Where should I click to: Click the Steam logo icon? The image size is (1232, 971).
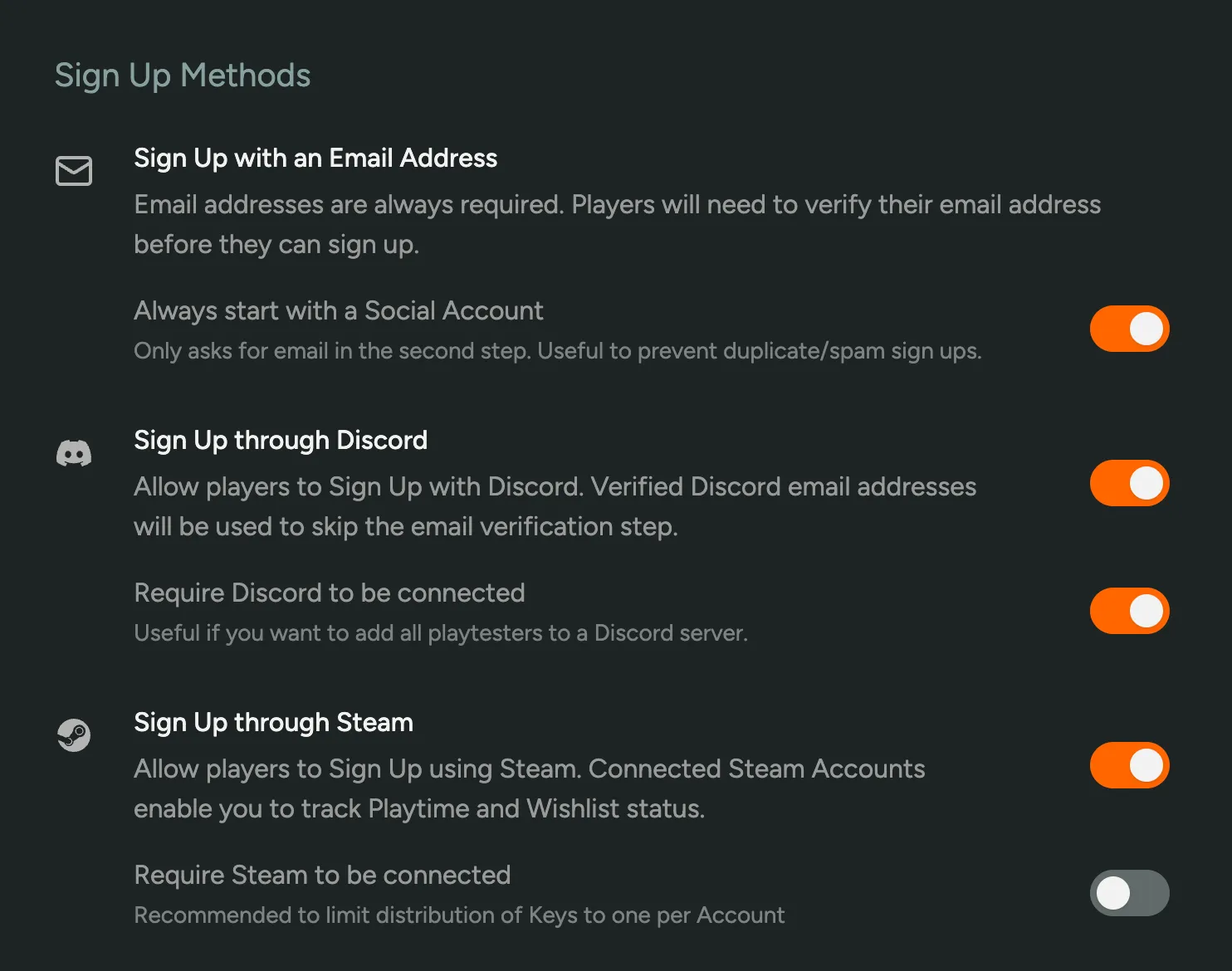click(x=73, y=735)
